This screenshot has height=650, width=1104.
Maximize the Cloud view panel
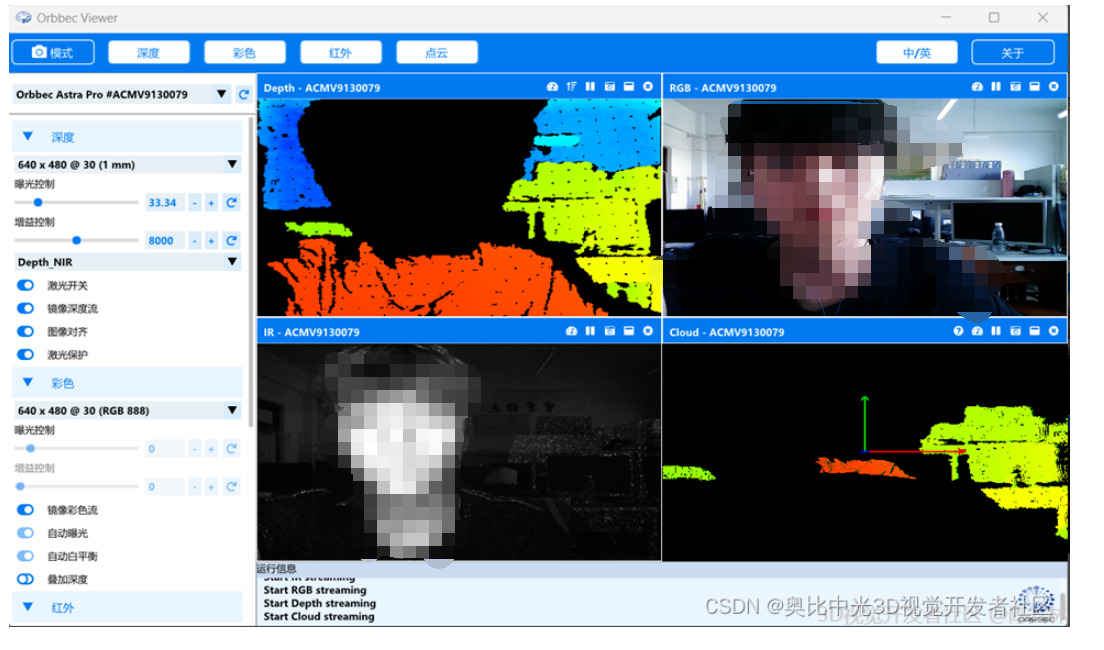click(1034, 331)
